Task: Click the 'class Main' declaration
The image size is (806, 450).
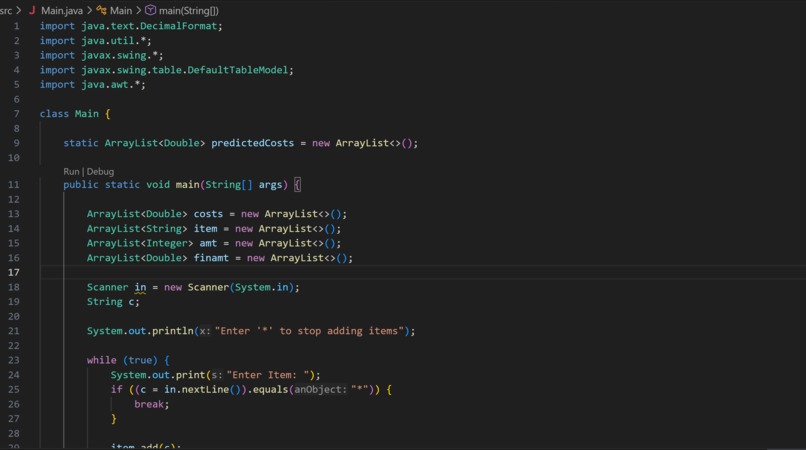Action: pos(69,114)
